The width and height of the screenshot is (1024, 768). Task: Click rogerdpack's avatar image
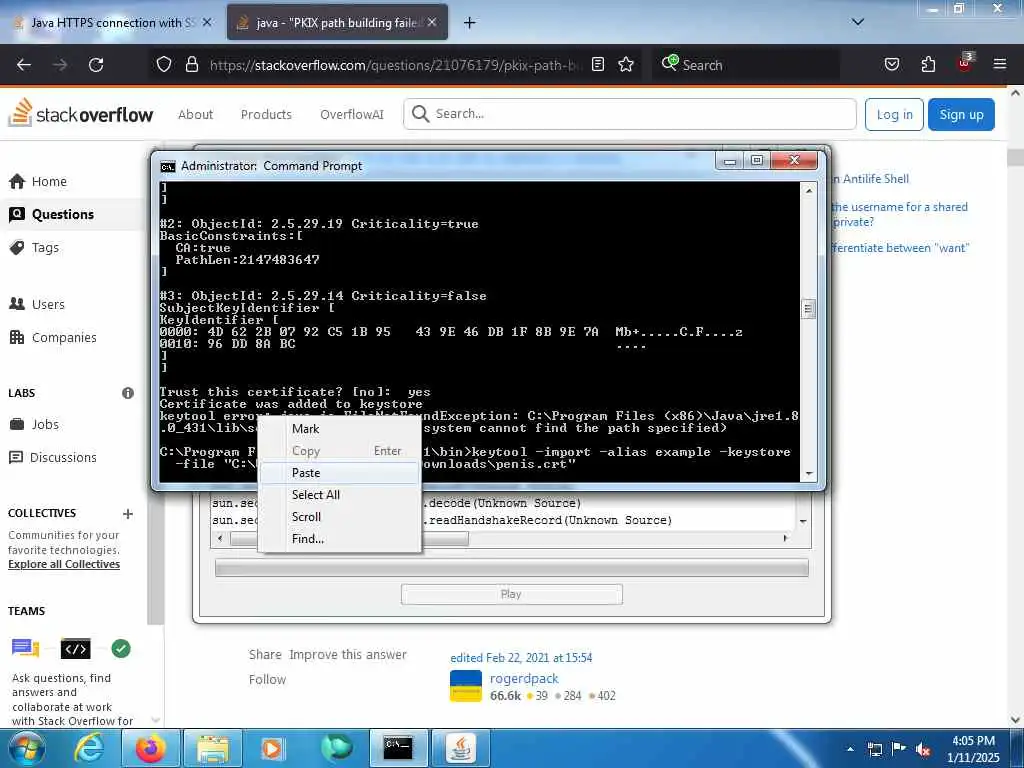click(466, 686)
